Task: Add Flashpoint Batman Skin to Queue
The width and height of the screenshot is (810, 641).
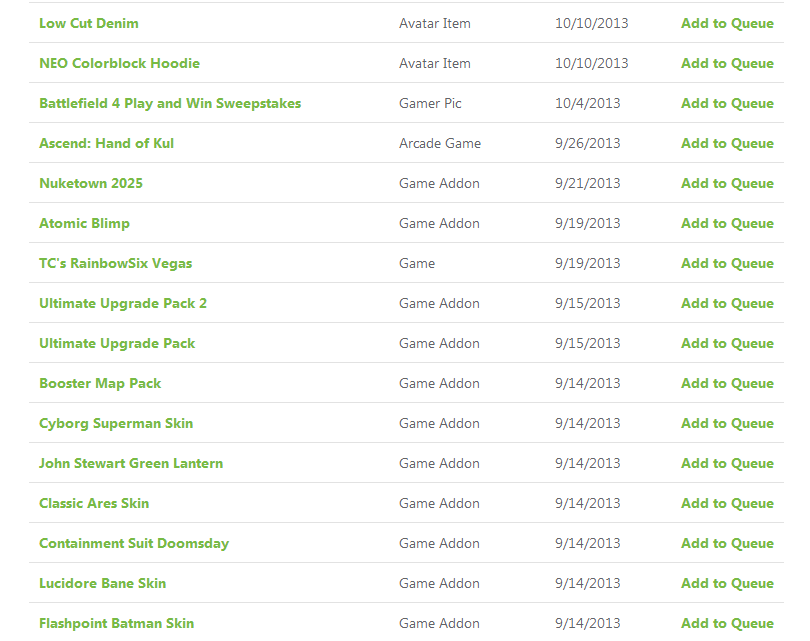Action: coord(727,623)
